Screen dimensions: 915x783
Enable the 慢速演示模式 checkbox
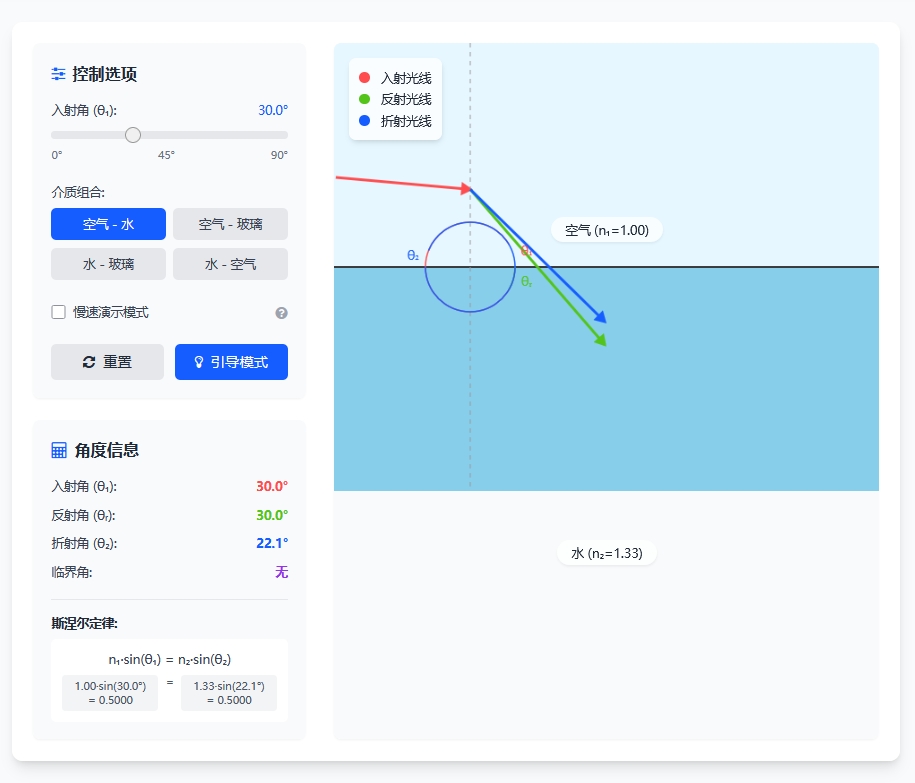click(58, 312)
